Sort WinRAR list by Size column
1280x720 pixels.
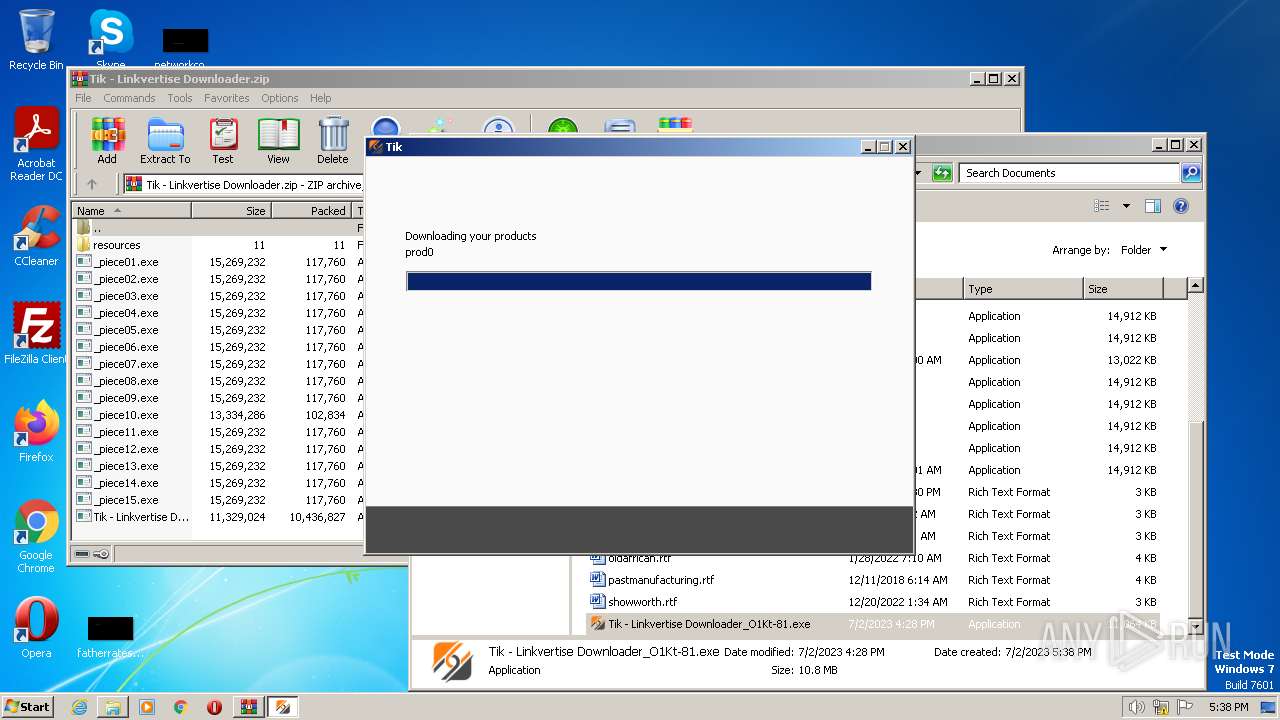click(231, 211)
